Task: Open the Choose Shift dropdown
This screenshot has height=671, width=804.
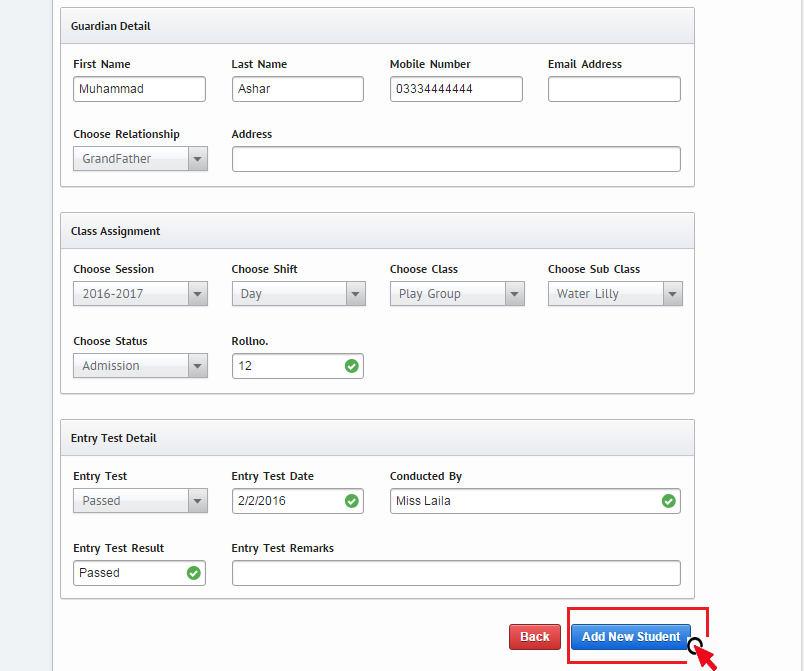Action: tap(298, 294)
